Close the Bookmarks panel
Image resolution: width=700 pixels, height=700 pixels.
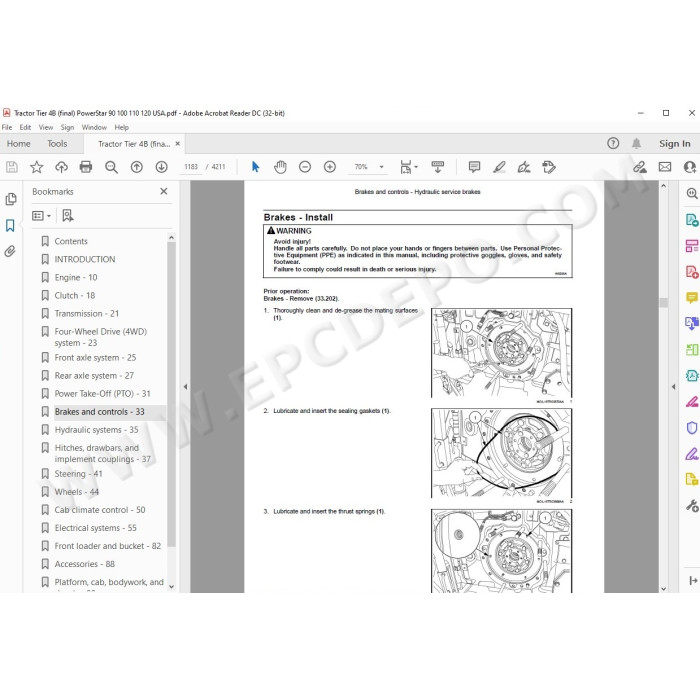164,191
